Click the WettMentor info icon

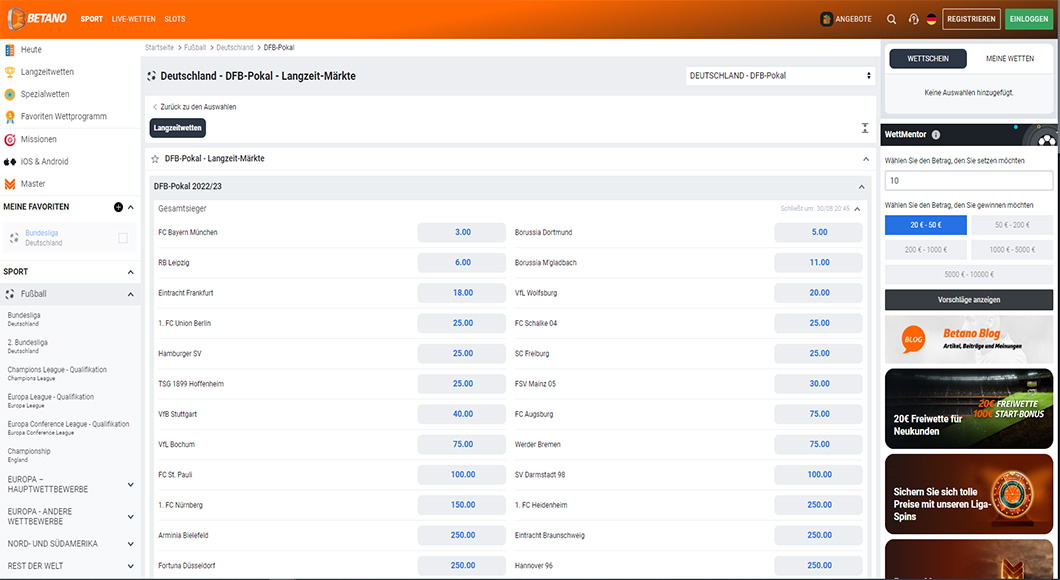coord(936,135)
